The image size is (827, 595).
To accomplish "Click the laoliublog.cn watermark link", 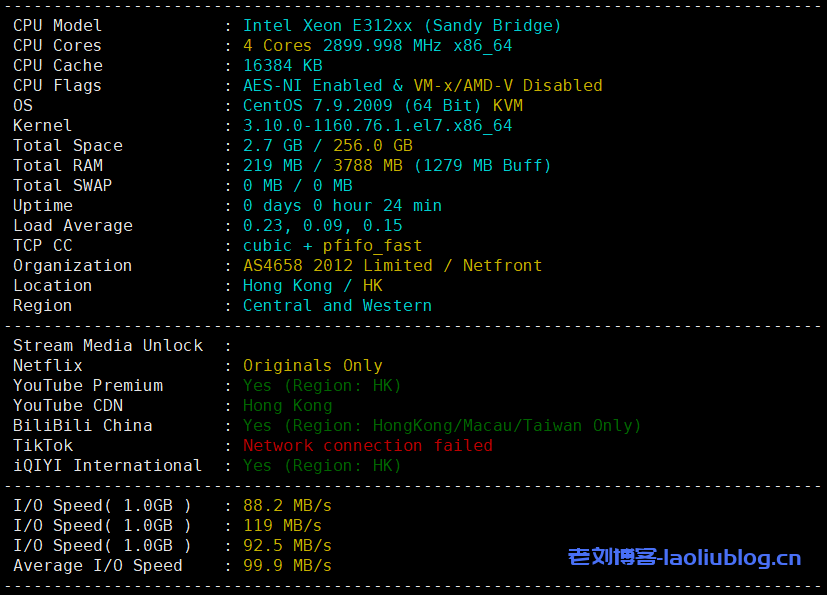I will click(x=684, y=557).
